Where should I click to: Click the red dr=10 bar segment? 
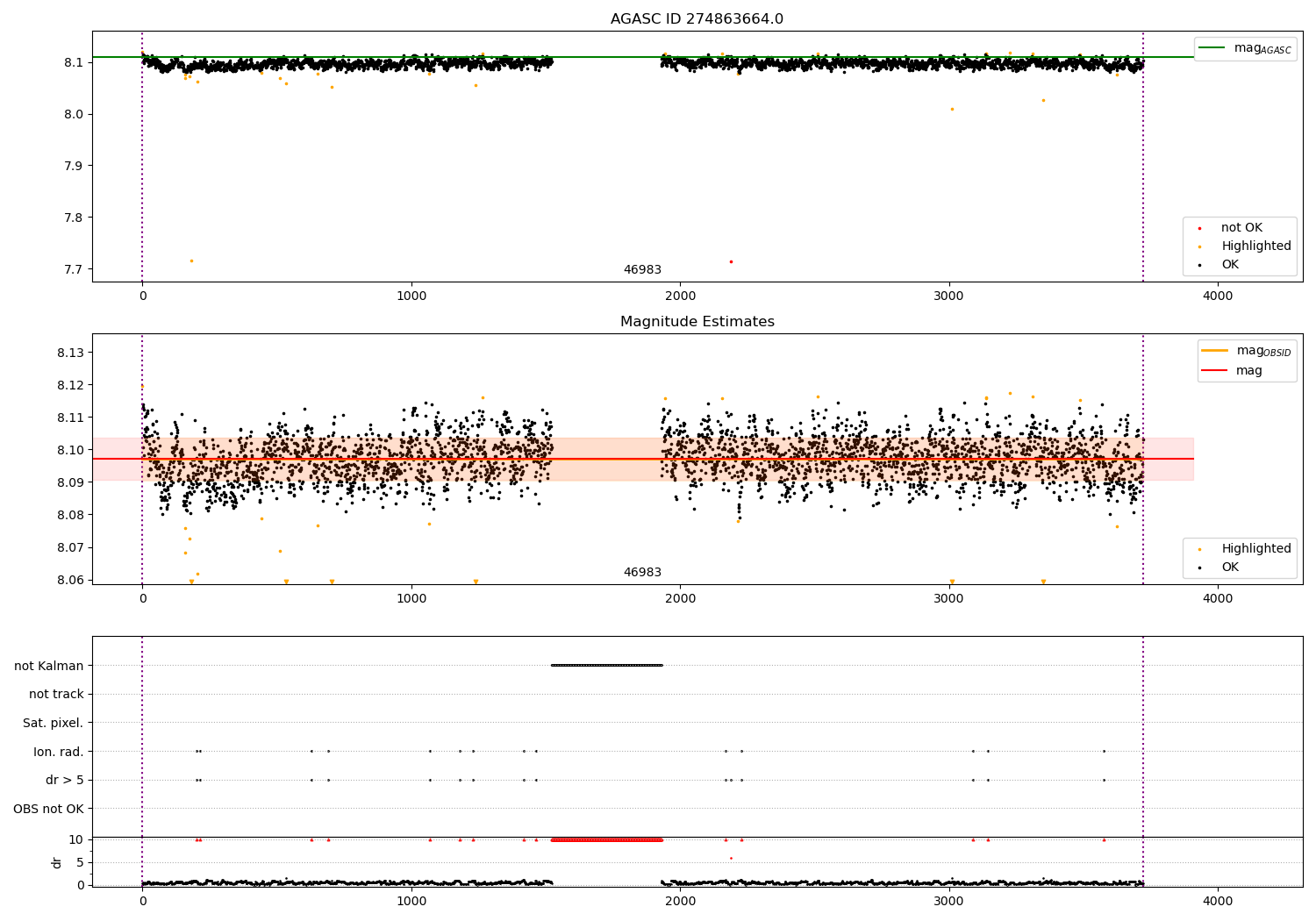click(x=606, y=839)
